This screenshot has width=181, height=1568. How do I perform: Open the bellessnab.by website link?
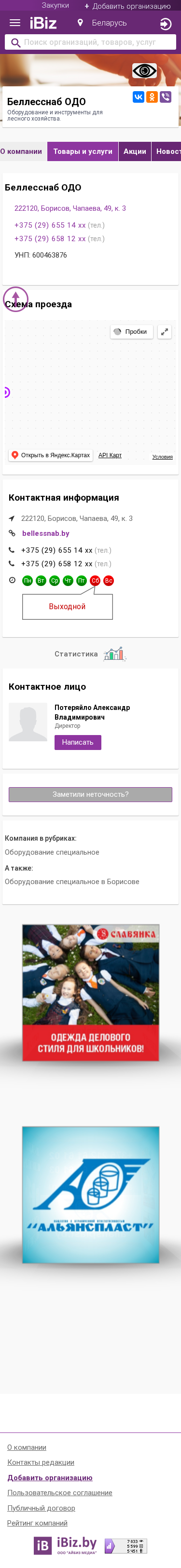(46, 533)
